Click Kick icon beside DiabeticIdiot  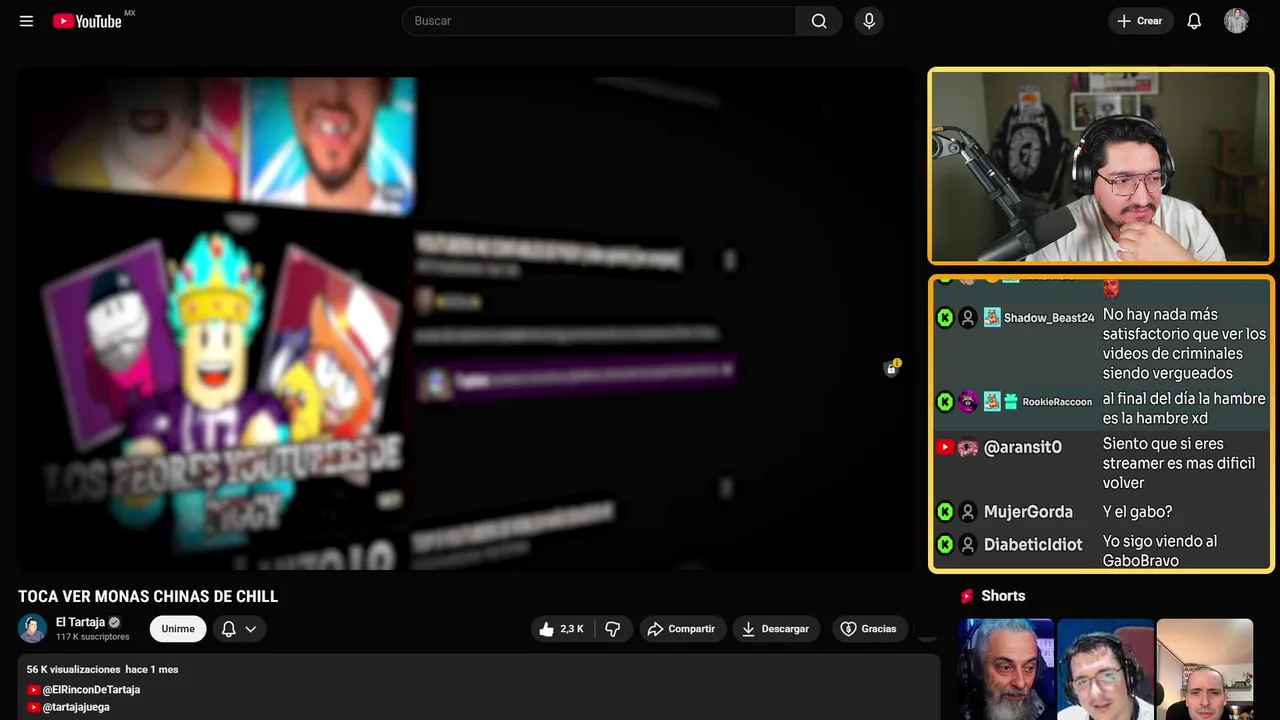coord(945,545)
